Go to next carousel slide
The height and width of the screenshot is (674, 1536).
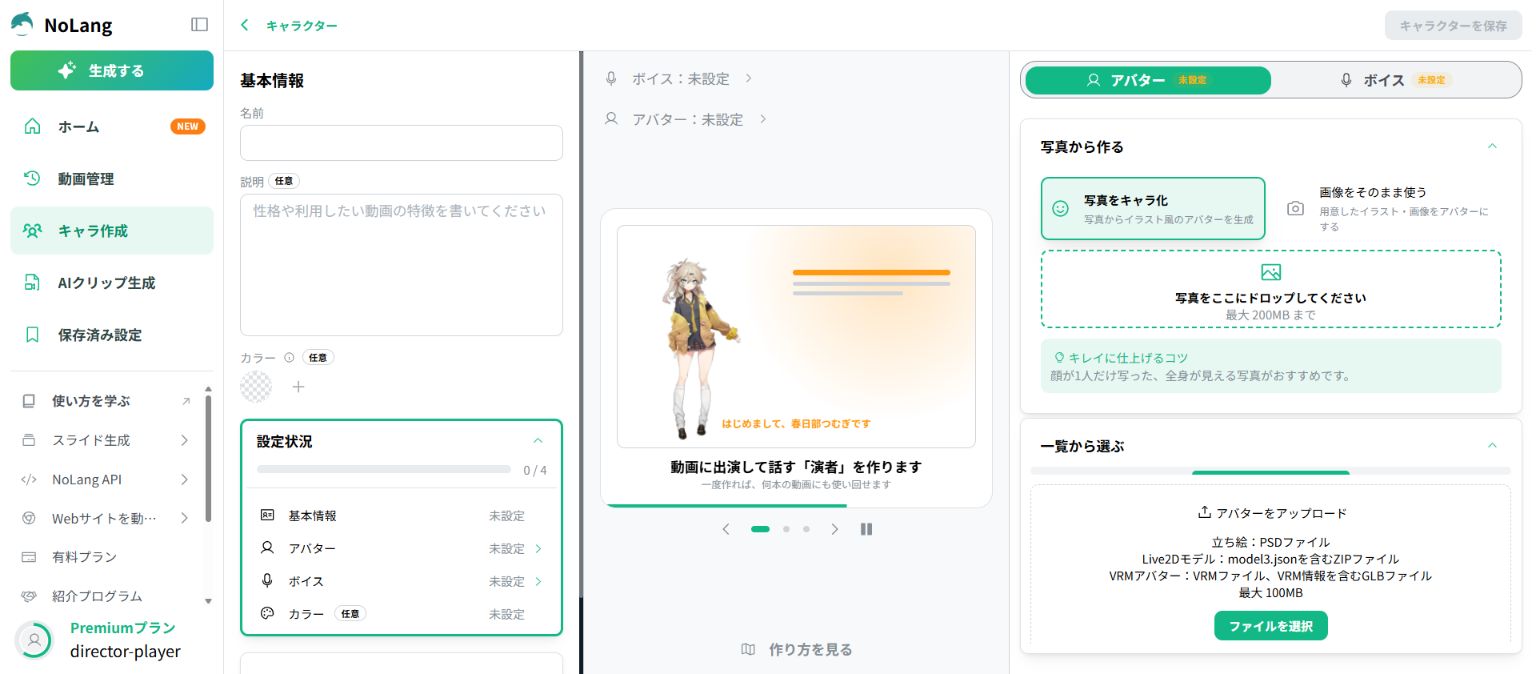point(835,529)
